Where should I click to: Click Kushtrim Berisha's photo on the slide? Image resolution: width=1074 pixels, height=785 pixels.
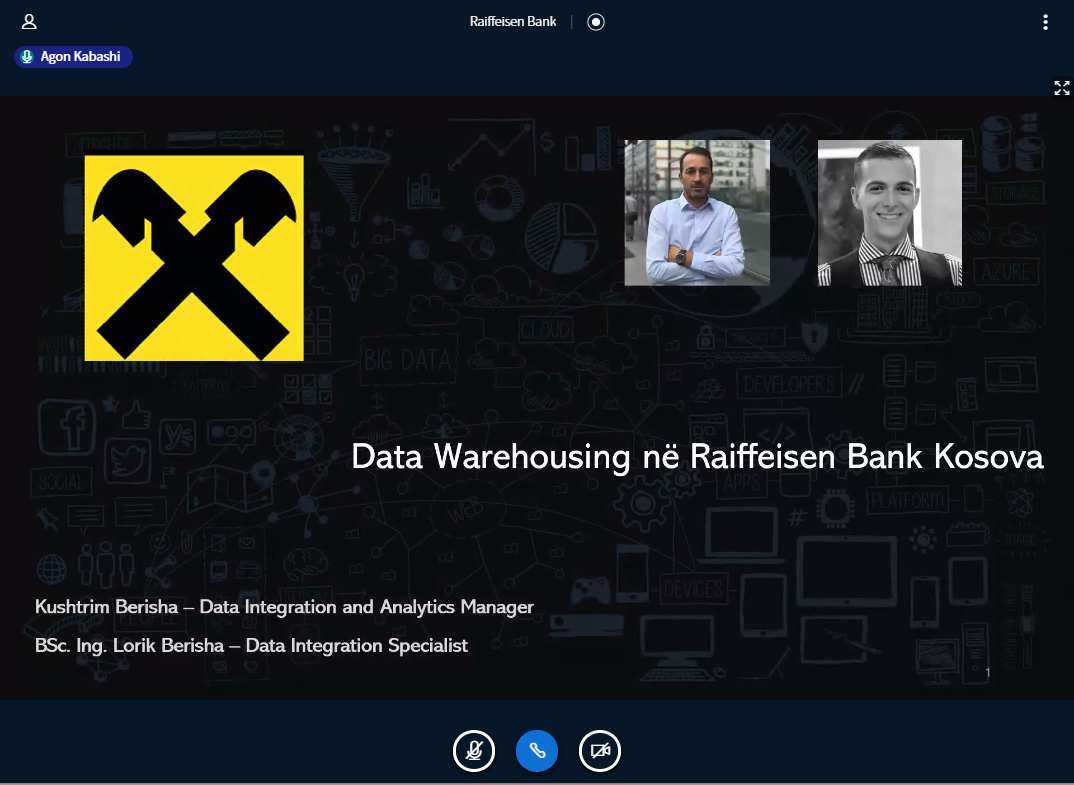696,212
